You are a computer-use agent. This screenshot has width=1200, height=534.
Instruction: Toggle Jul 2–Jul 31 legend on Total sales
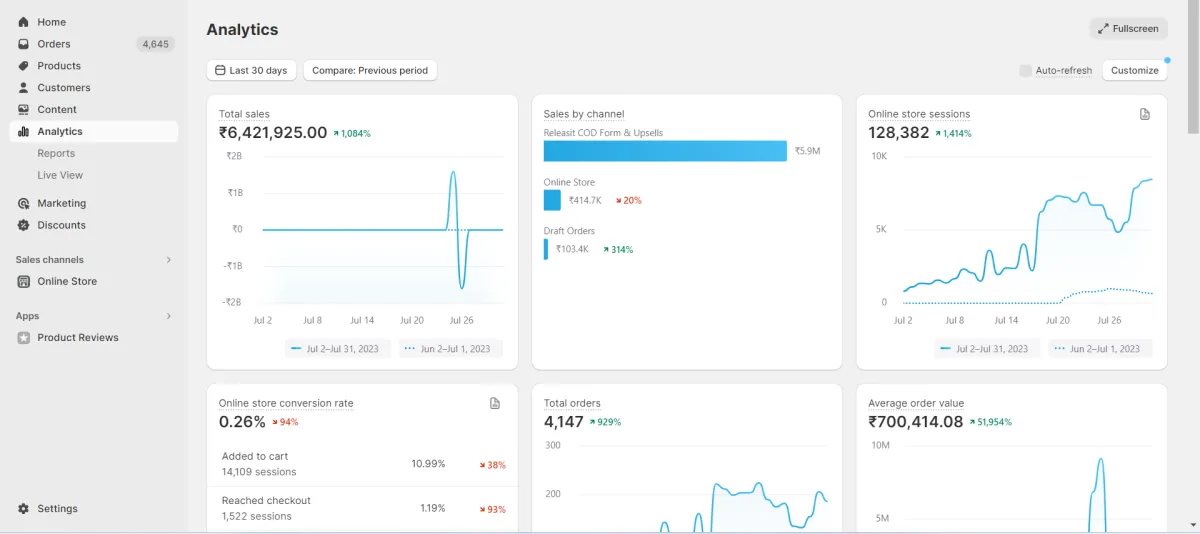338,349
